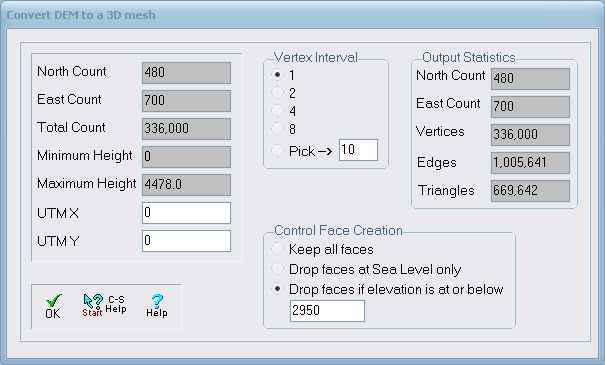This screenshot has width=605, height=365.
Task: Click the 'Minimum Height' label
Action: pyautogui.click(x=84, y=155)
